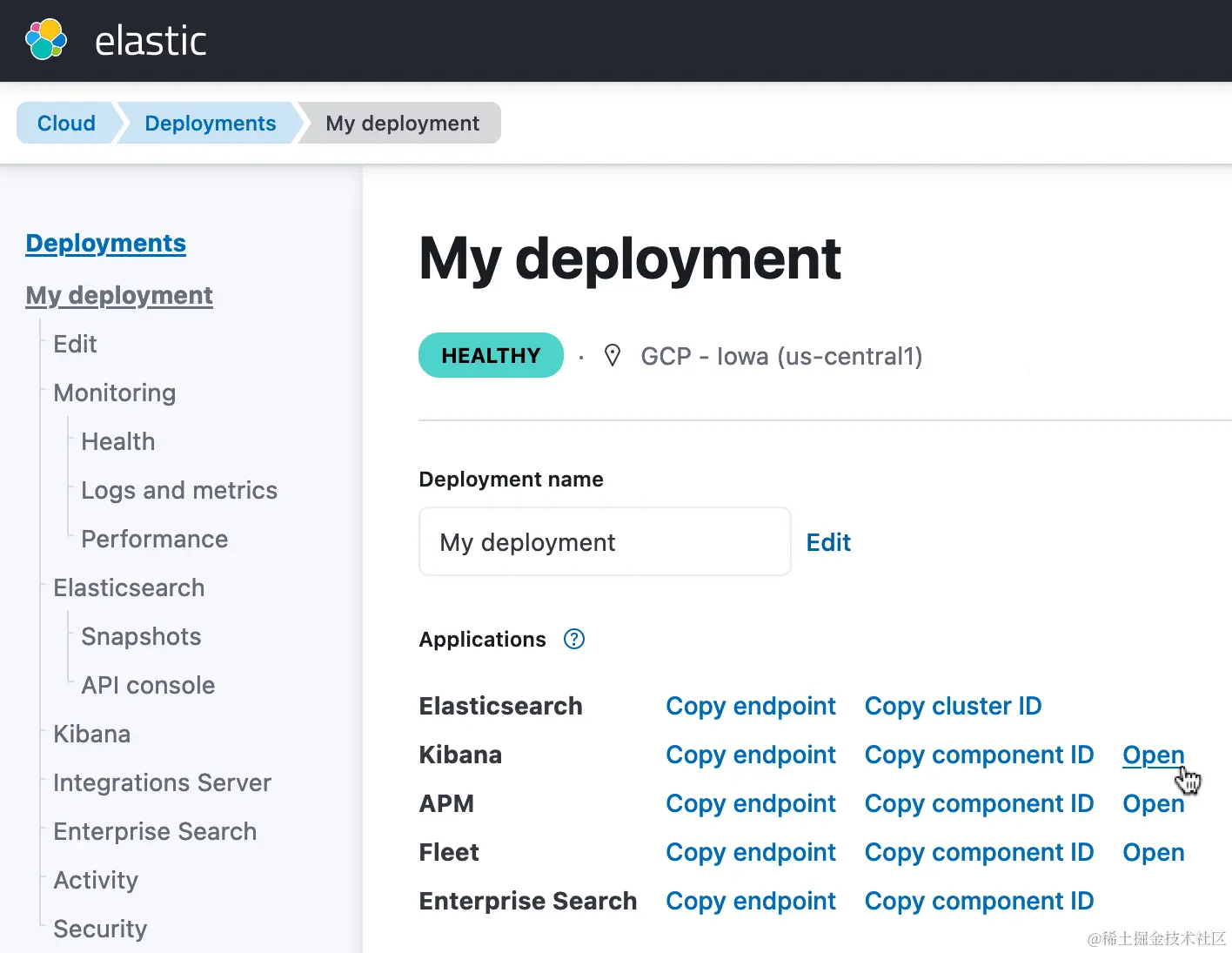The height and width of the screenshot is (953, 1232).
Task: Copy the Fleet component ID
Action: tap(979, 852)
